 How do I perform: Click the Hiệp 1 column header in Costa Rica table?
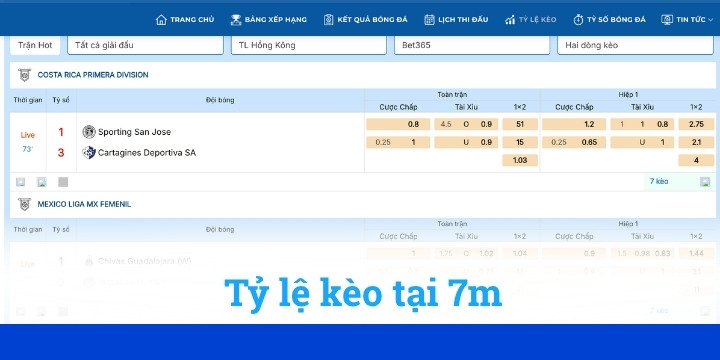[628, 95]
